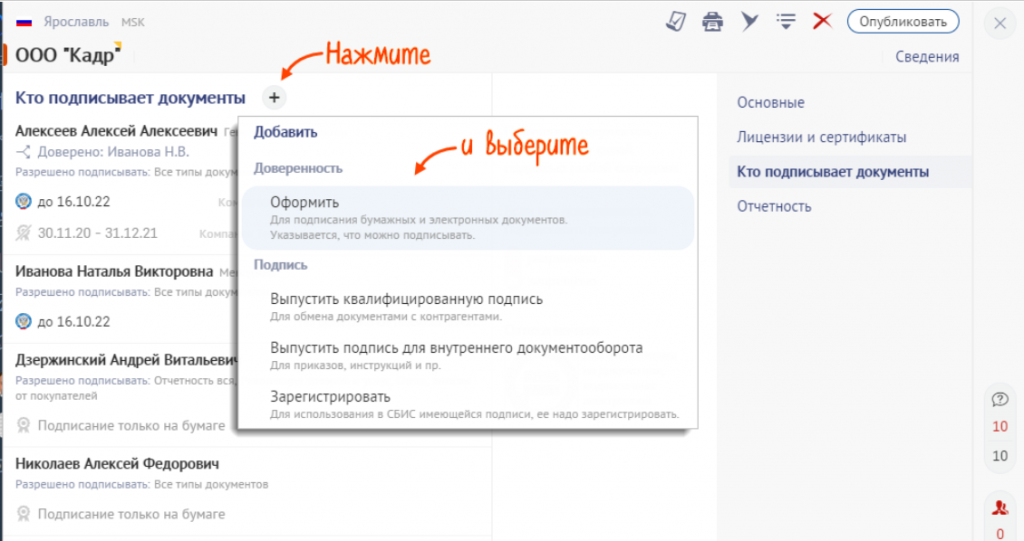Click the plus icon to add a signer
Viewport: 1024px width, 541px height.
click(274, 98)
